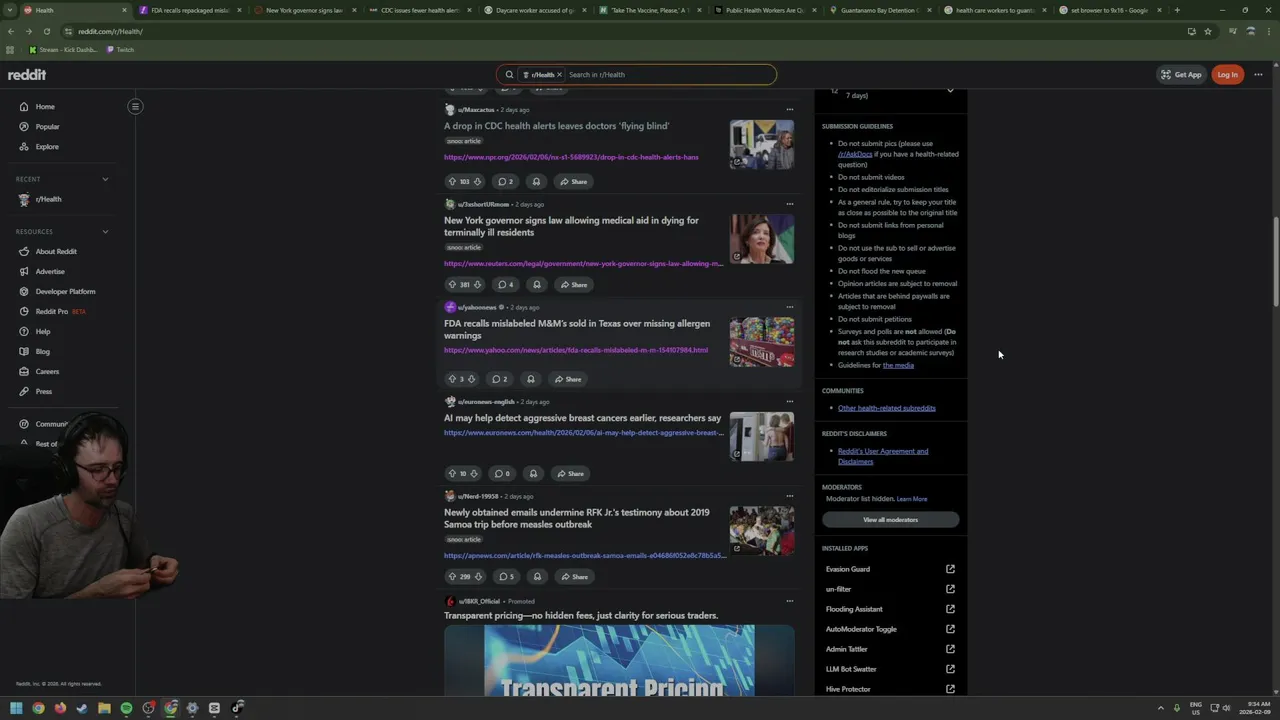Open external link icon for LLM Bot Swatter
This screenshot has width=1280, height=720.
click(x=950, y=669)
